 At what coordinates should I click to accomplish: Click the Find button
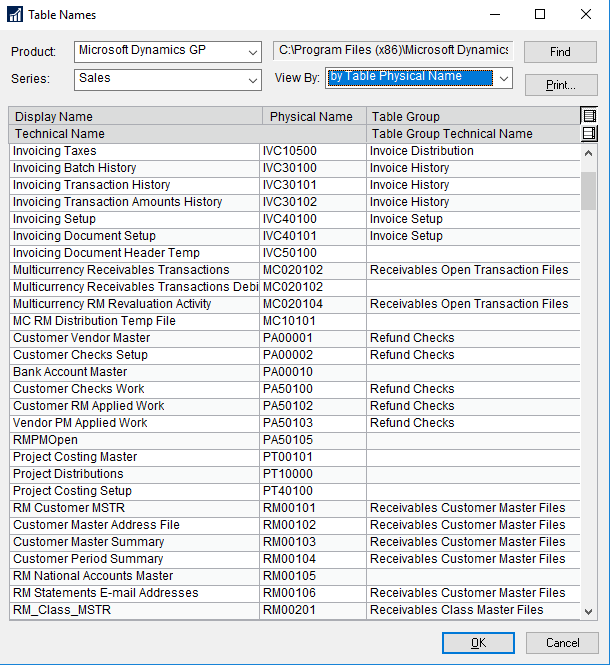coord(560,52)
